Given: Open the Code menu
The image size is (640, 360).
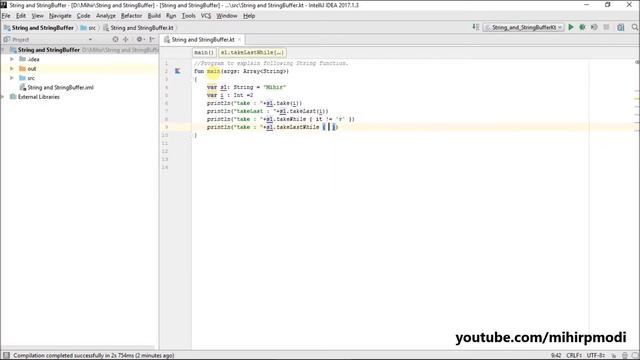Looking at the screenshot, I should click(x=84, y=16).
